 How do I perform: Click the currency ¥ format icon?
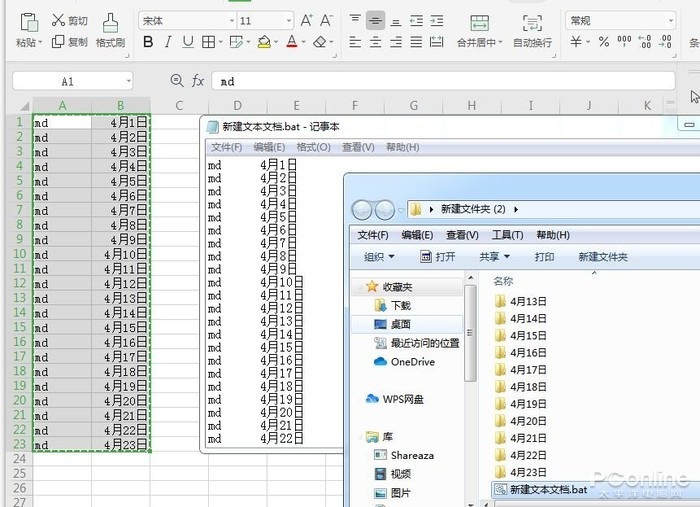coord(576,42)
